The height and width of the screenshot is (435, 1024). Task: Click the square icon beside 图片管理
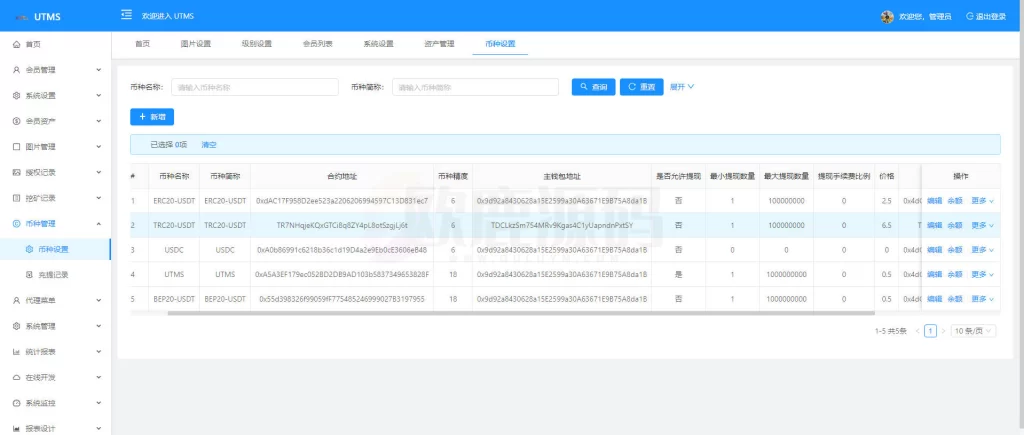(16, 147)
